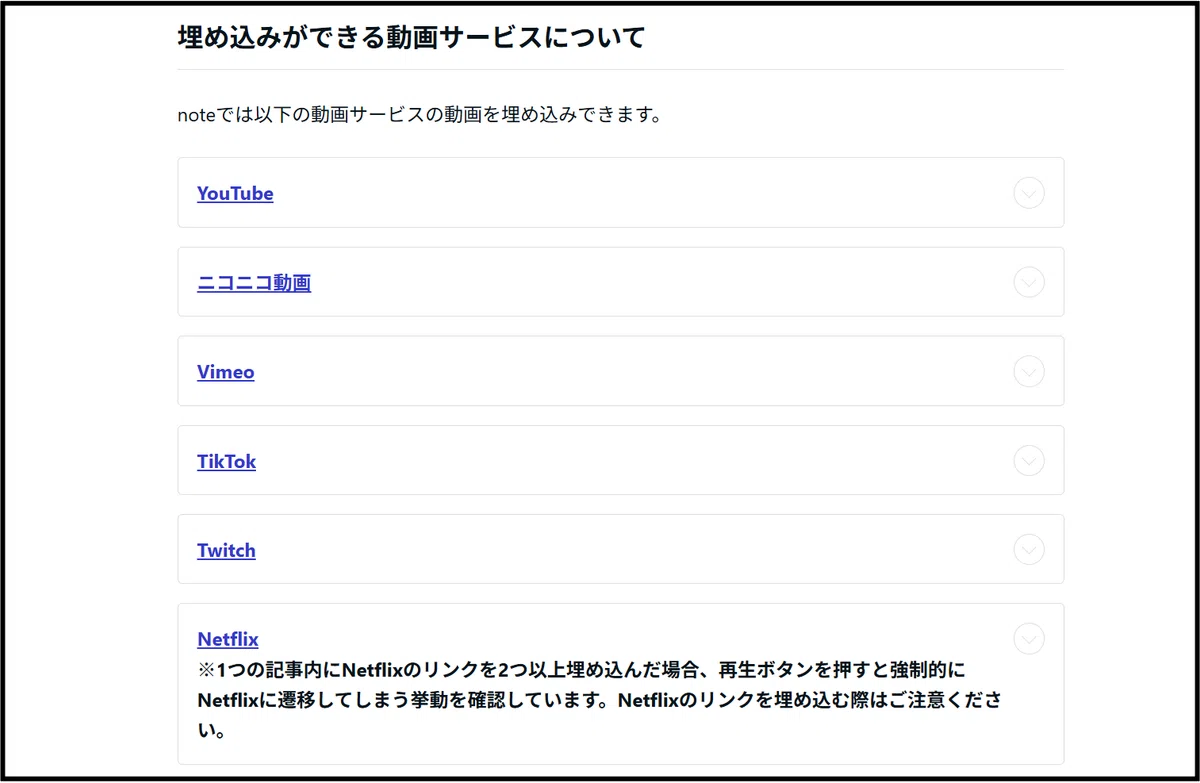This screenshot has height=783, width=1200.
Task: Open the ニコニコ動画 link
Action: pos(254,283)
